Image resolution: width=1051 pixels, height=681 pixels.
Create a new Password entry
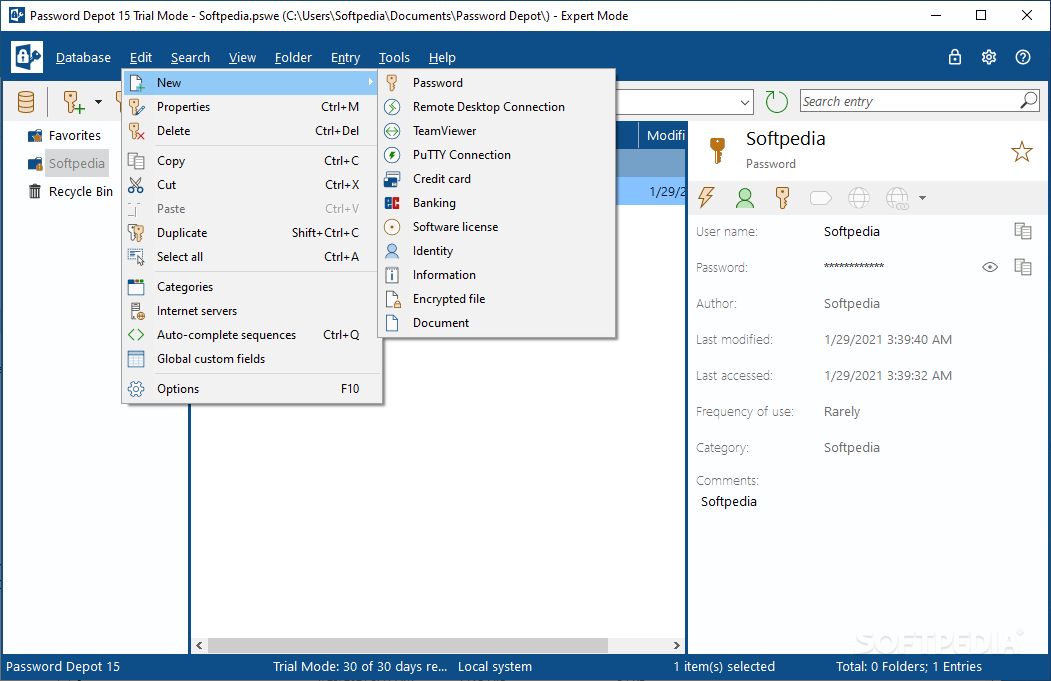coord(496,82)
